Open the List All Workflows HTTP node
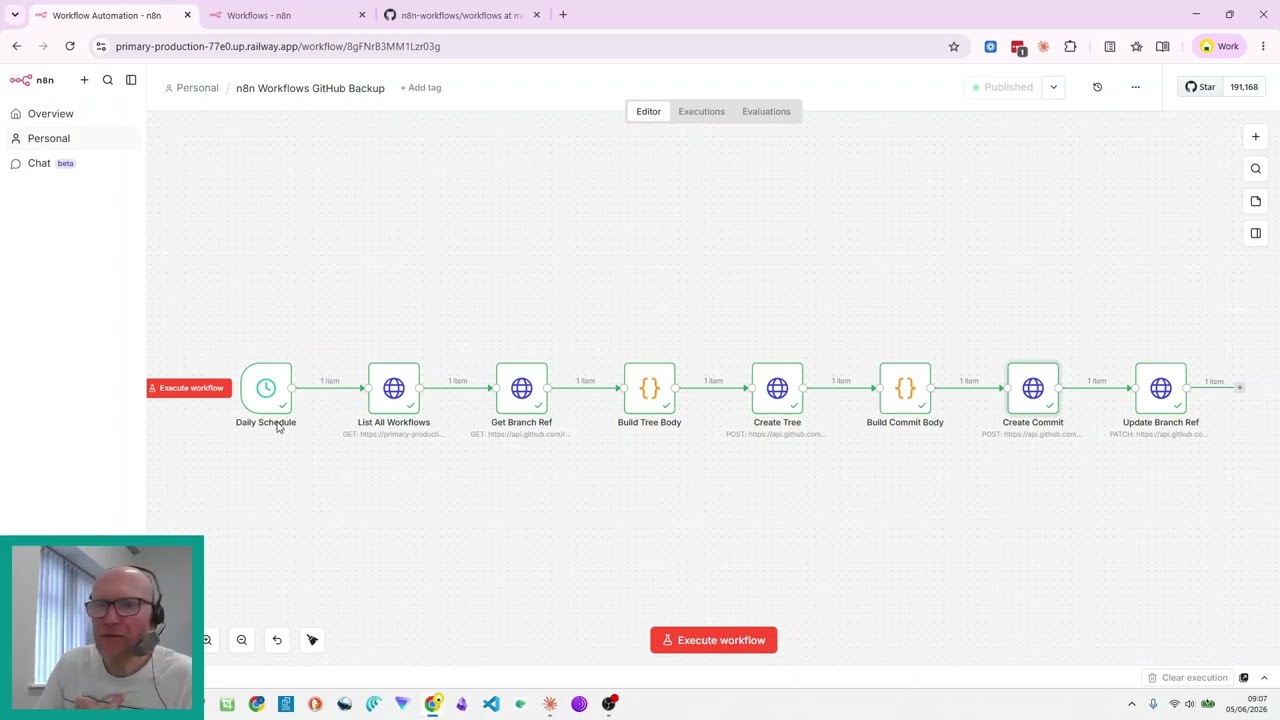The width and height of the screenshot is (1280, 720). 394,388
